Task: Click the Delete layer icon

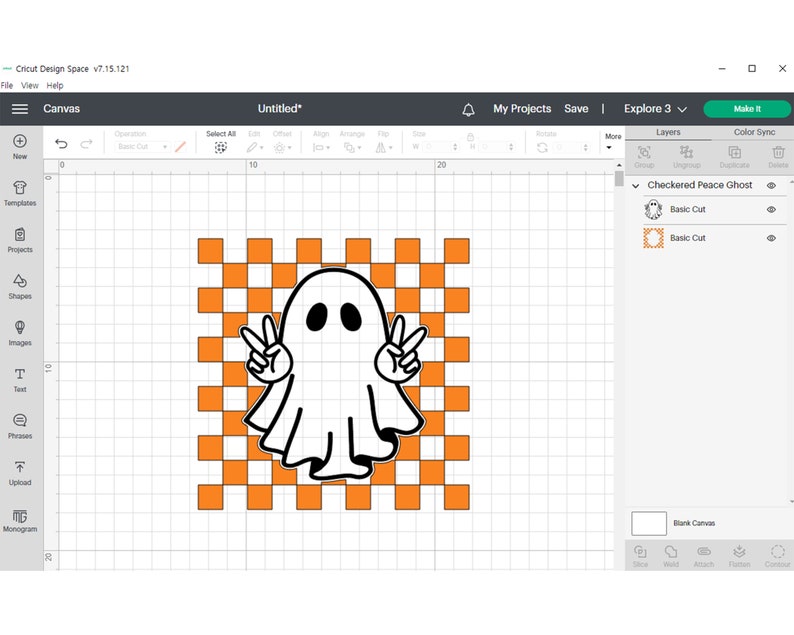Action: point(778,157)
